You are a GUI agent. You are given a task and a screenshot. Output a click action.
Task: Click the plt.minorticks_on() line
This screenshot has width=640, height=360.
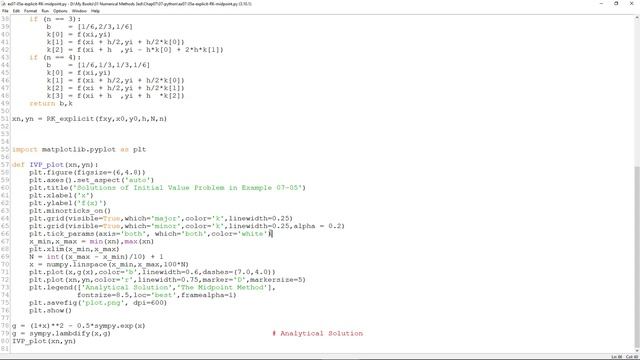click(70, 211)
